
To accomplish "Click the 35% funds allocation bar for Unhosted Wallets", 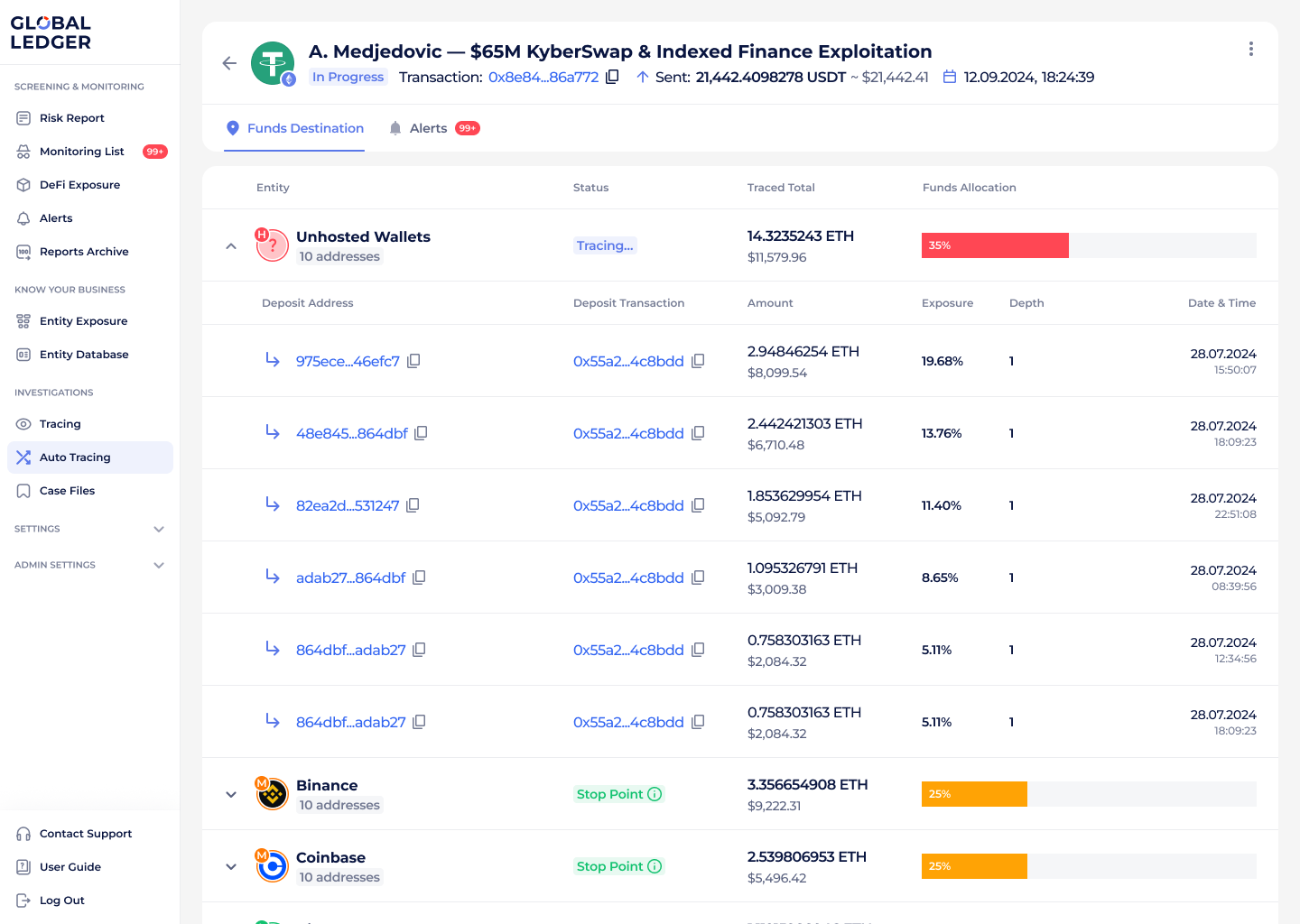I will pyautogui.click(x=995, y=245).
